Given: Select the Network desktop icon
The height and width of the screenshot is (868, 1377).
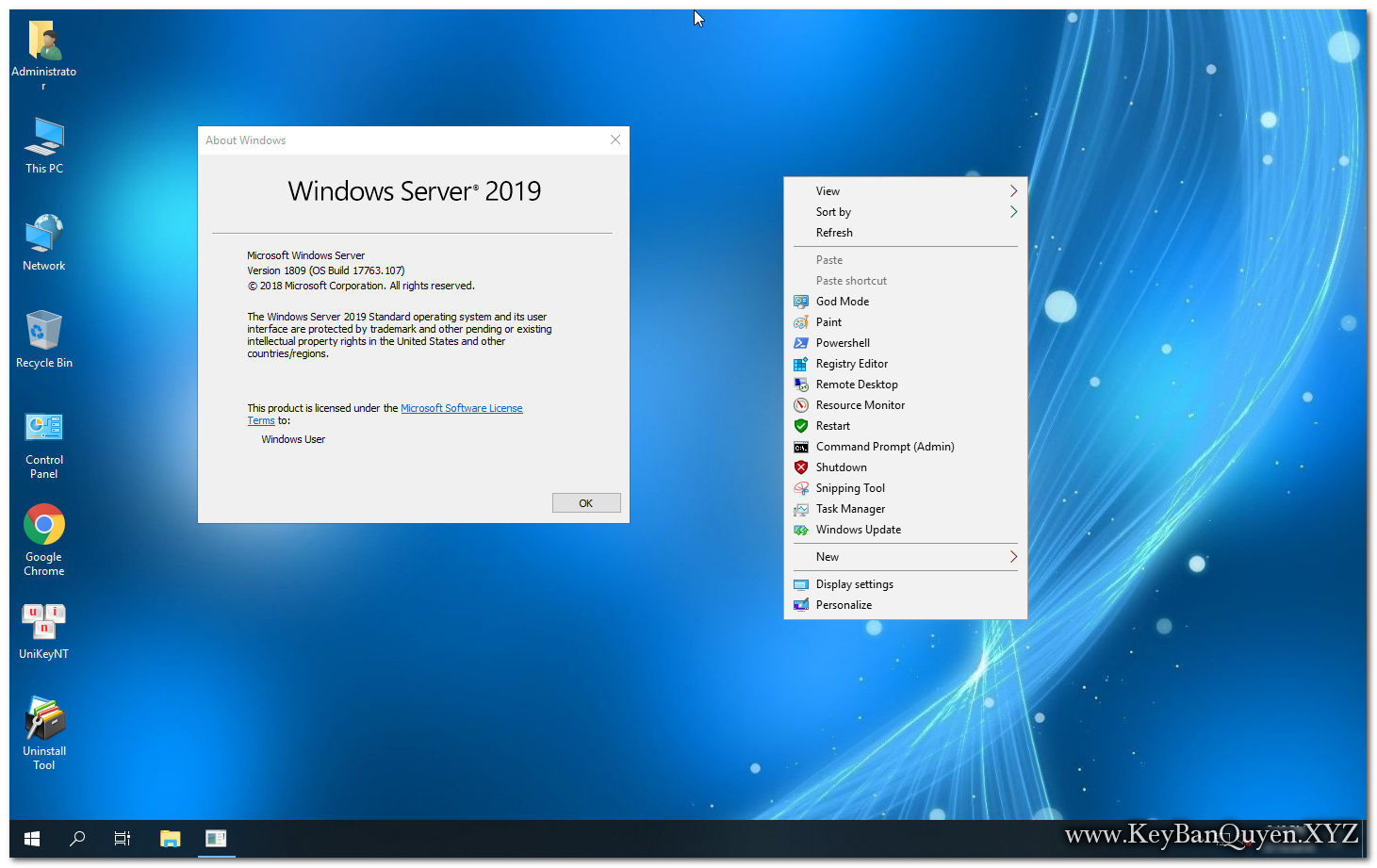Looking at the screenshot, I should tap(44, 243).
